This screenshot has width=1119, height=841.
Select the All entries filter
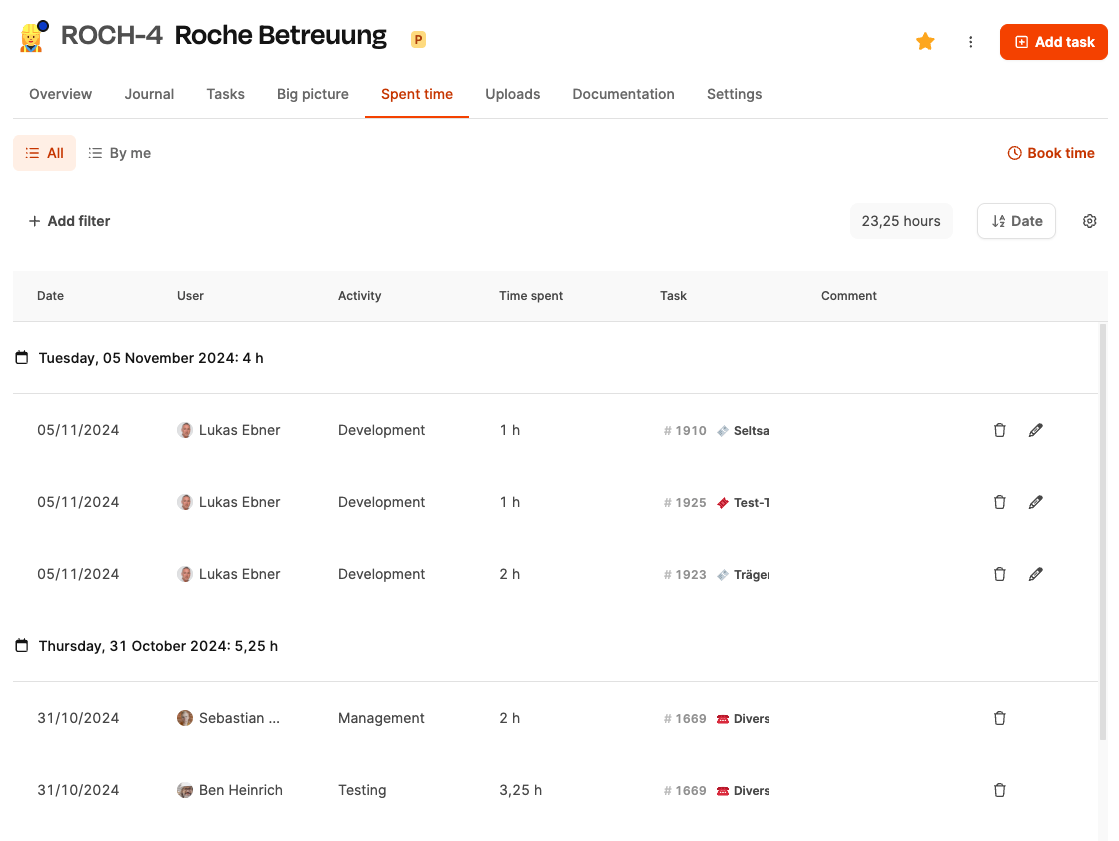(44, 153)
